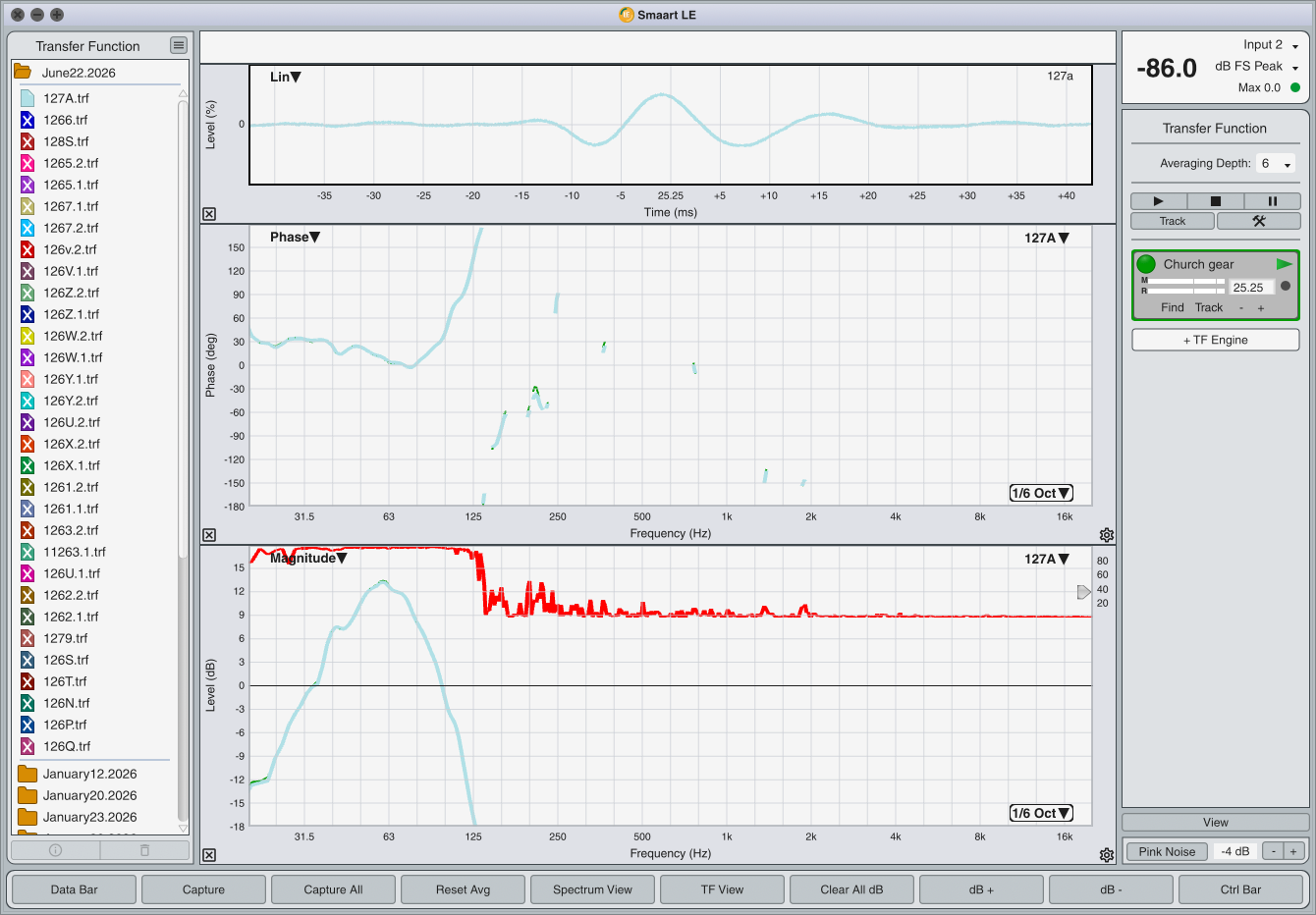Pause the measurement
The image size is (1316, 915).
click(x=1272, y=201)
